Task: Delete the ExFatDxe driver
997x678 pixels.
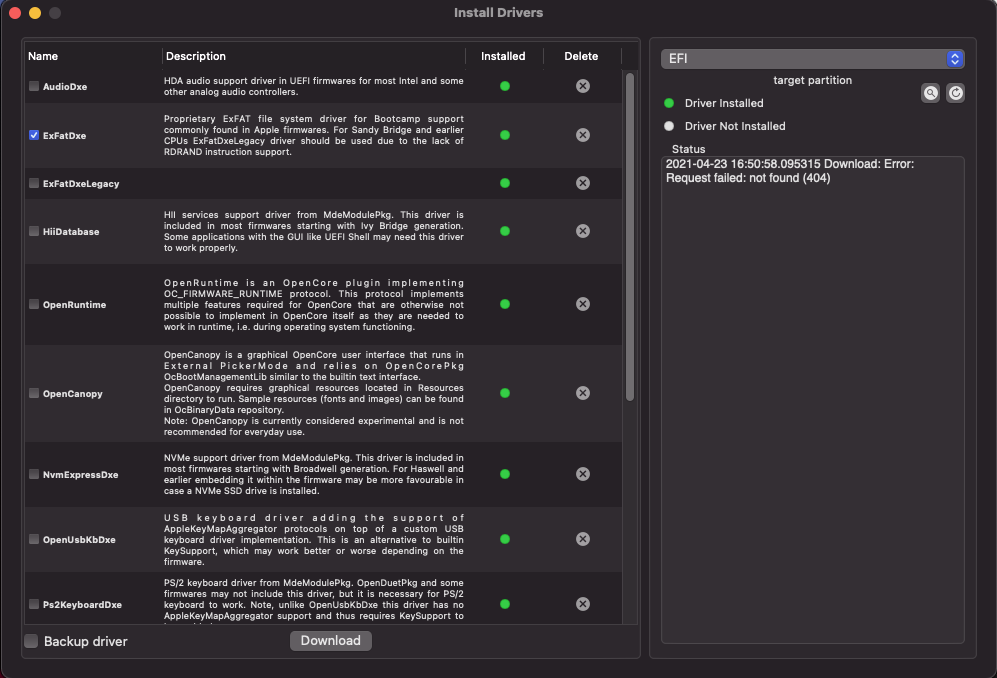Action: (x=582, y=135)
